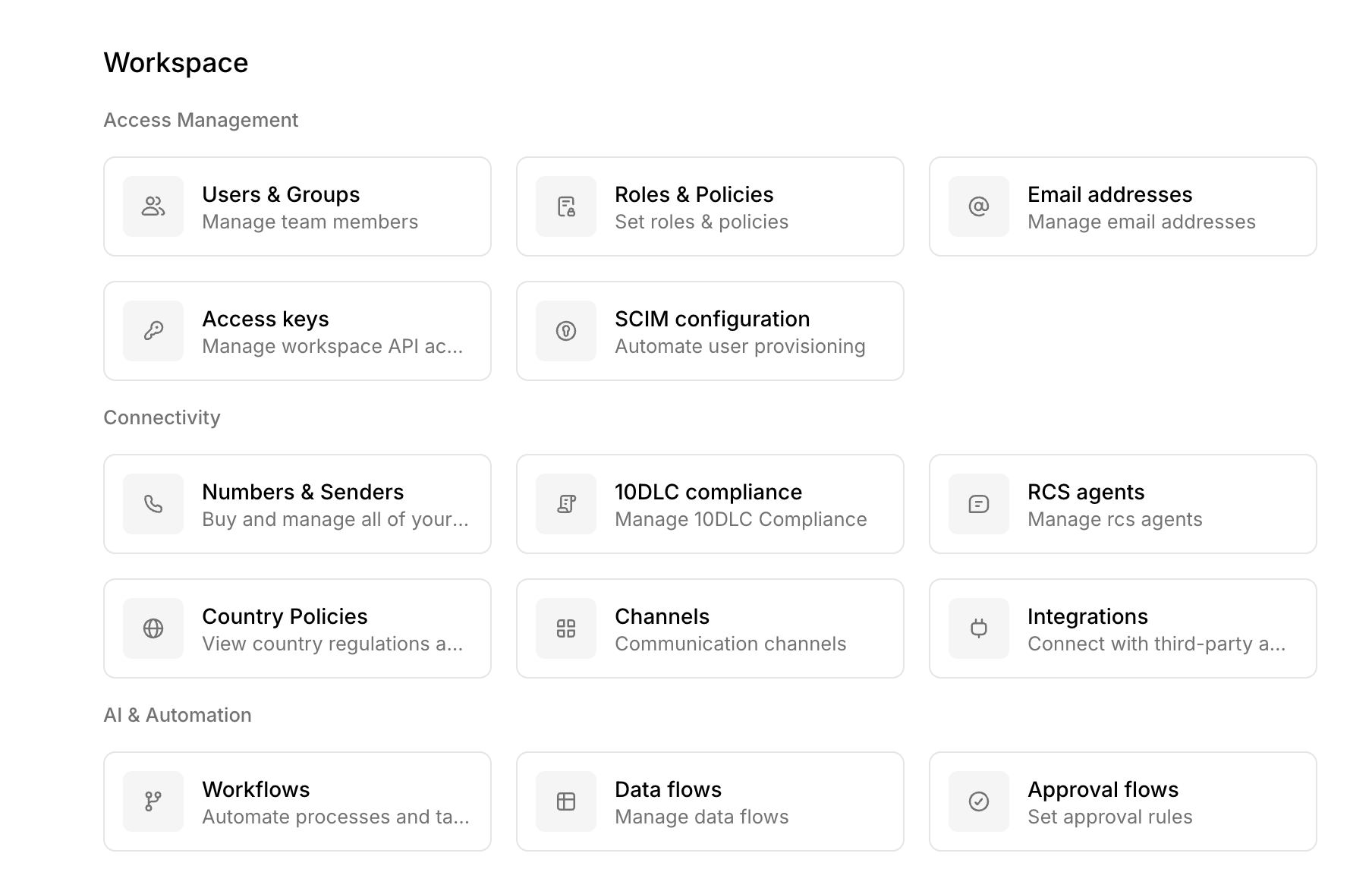Click the Users & Groups people icon
The image size is (1372, 888).
tap(153, 206)
